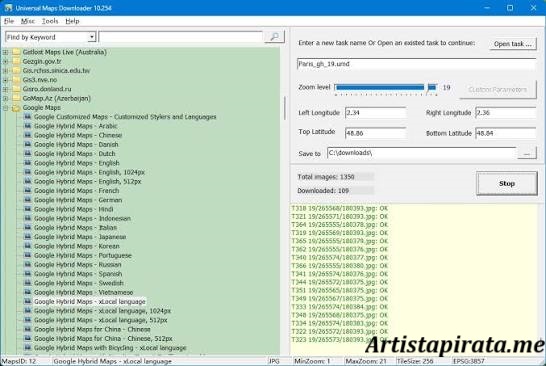Open the Help menu
Image resolution: width=546 pixels, height=366 pixels.
(72, 21)
